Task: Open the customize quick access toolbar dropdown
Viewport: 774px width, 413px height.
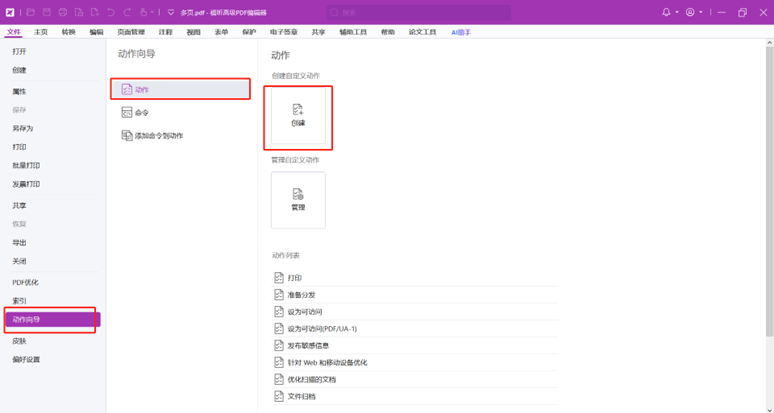Action: pyautogui.click(x=171, y=12)
